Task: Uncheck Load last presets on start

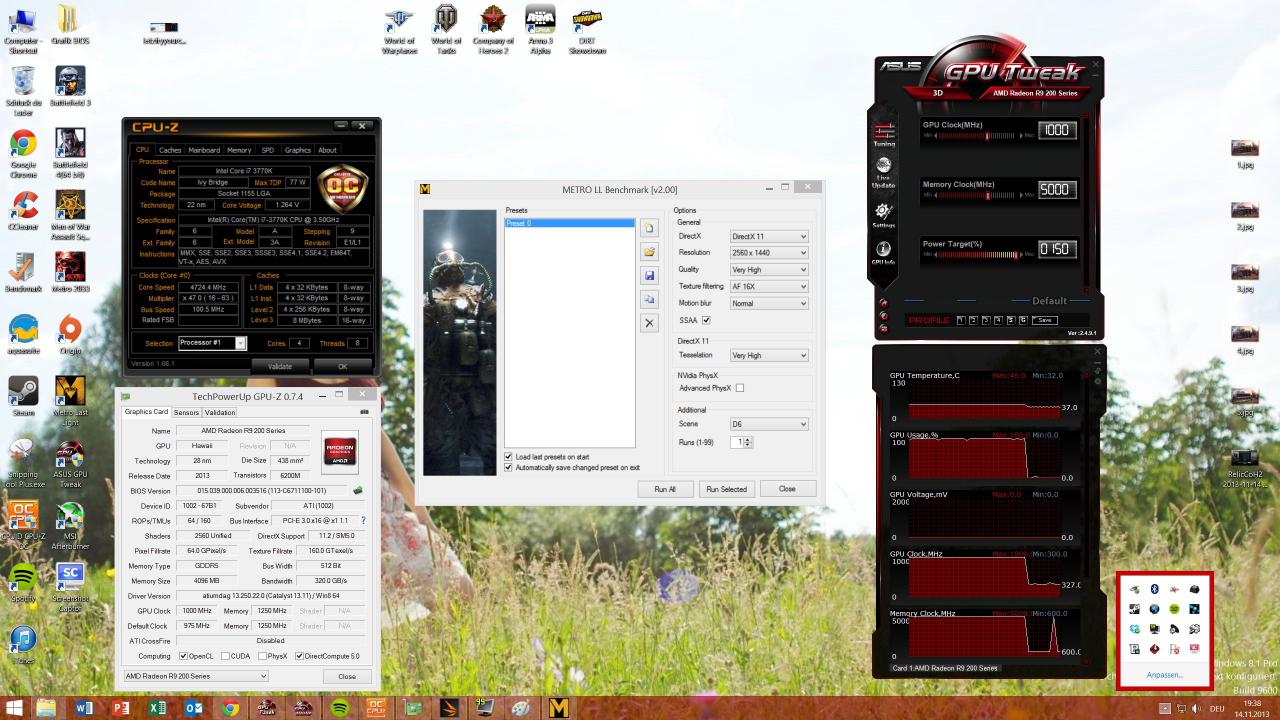Action: click(x=508, y=457)
